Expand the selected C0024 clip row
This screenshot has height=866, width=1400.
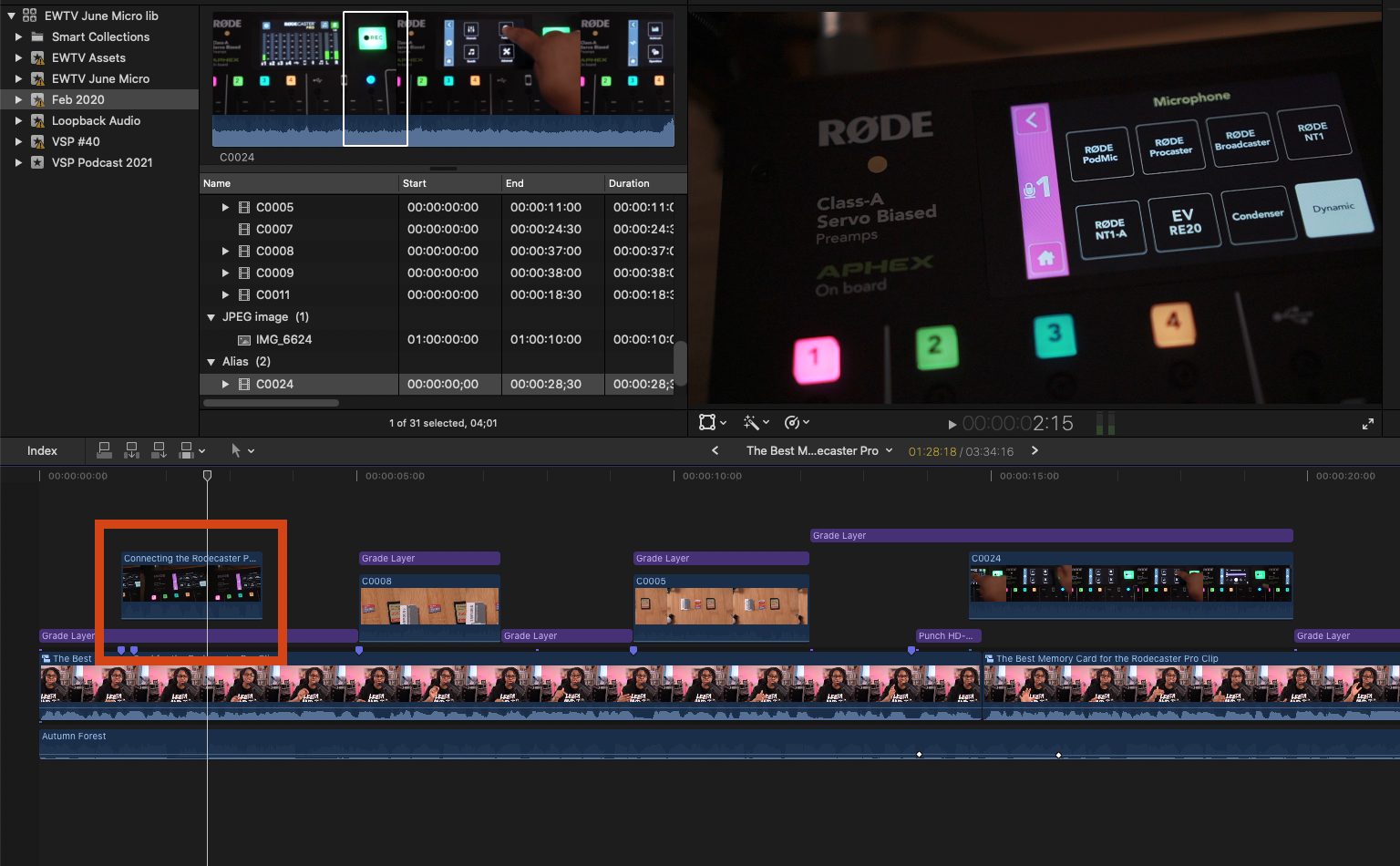pos(225,384)
